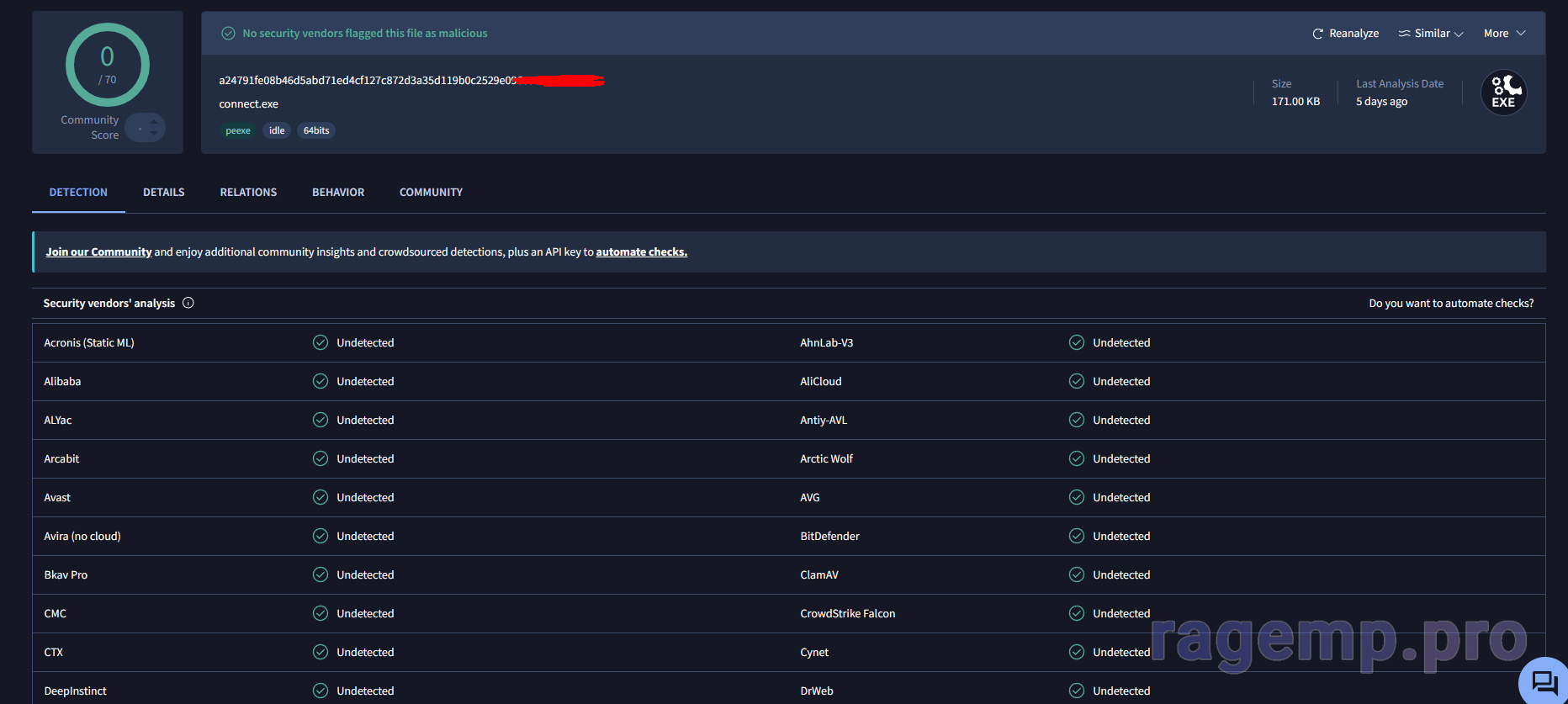Open the COMMUNITY tab
1568x704 pixels.
click(432, 193)
